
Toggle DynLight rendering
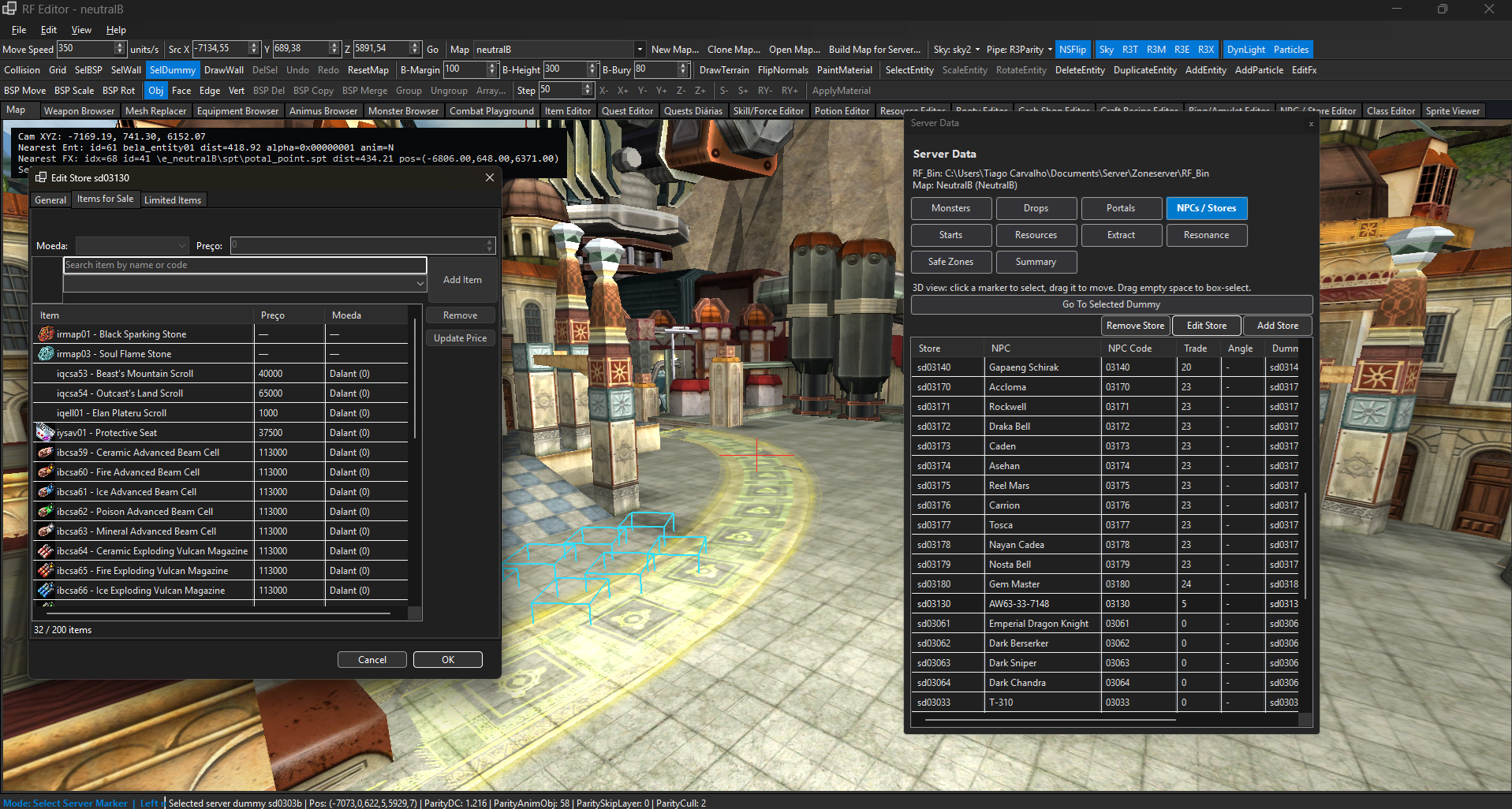tap(1246, 50)
